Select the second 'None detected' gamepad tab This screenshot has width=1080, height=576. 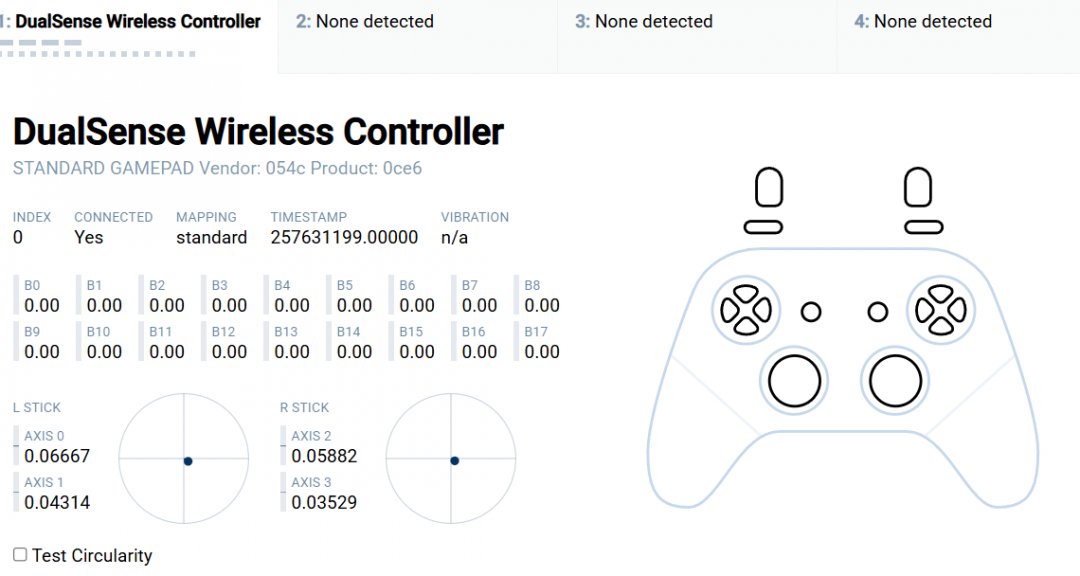(365, 22)
